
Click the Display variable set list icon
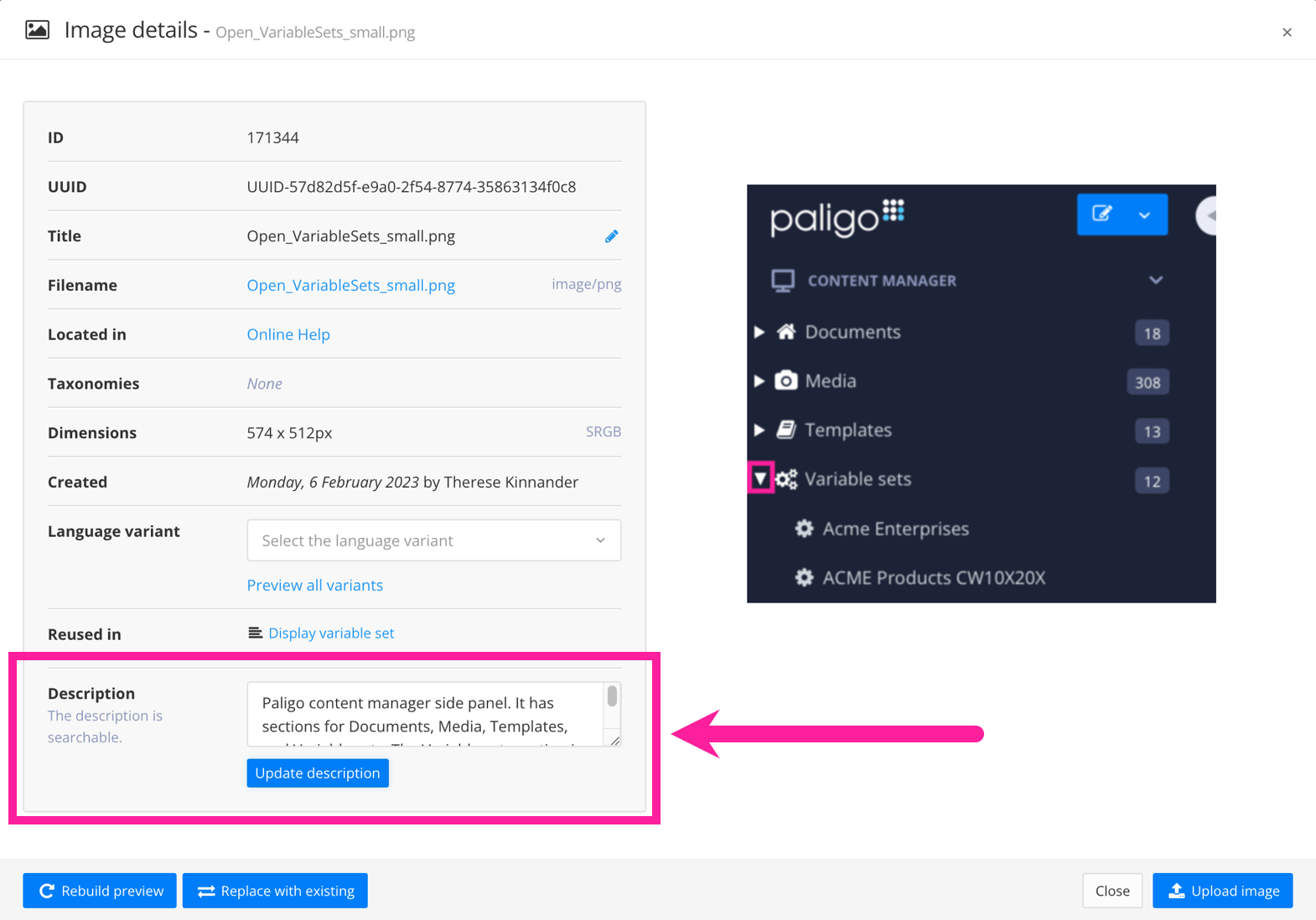point(255,633)
